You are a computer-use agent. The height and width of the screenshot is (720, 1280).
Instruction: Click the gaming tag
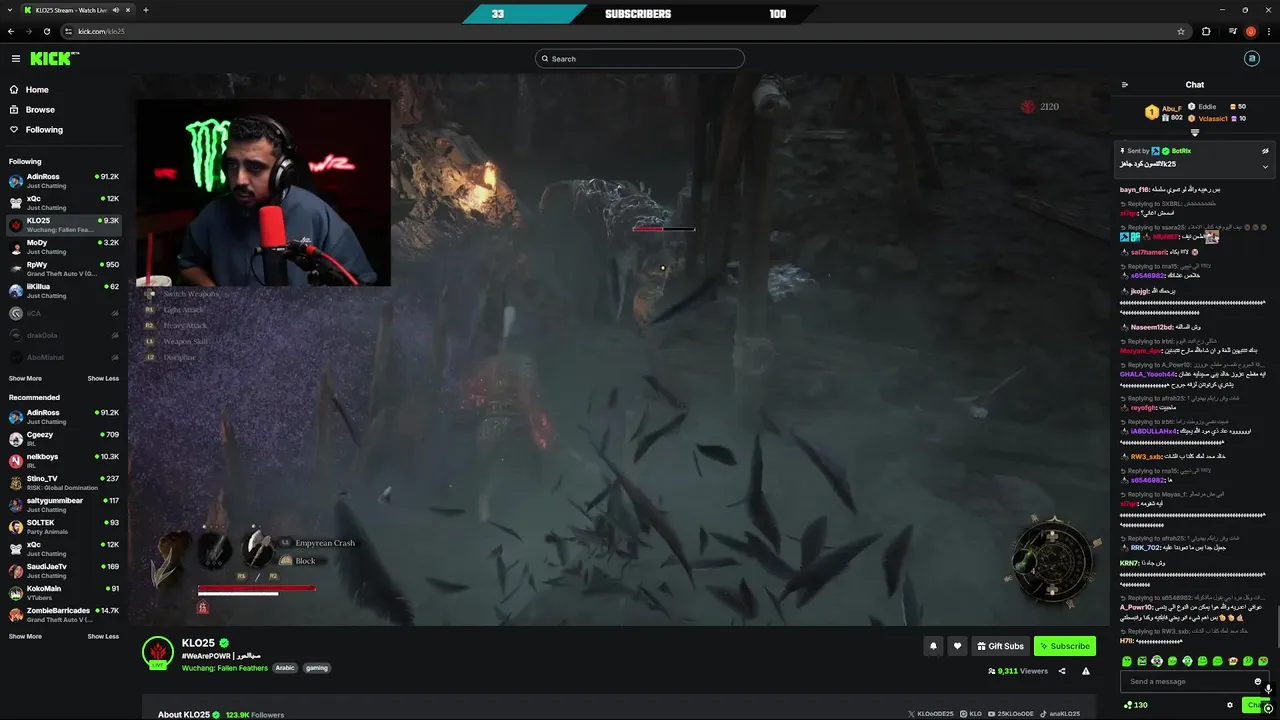click(317, 668)
